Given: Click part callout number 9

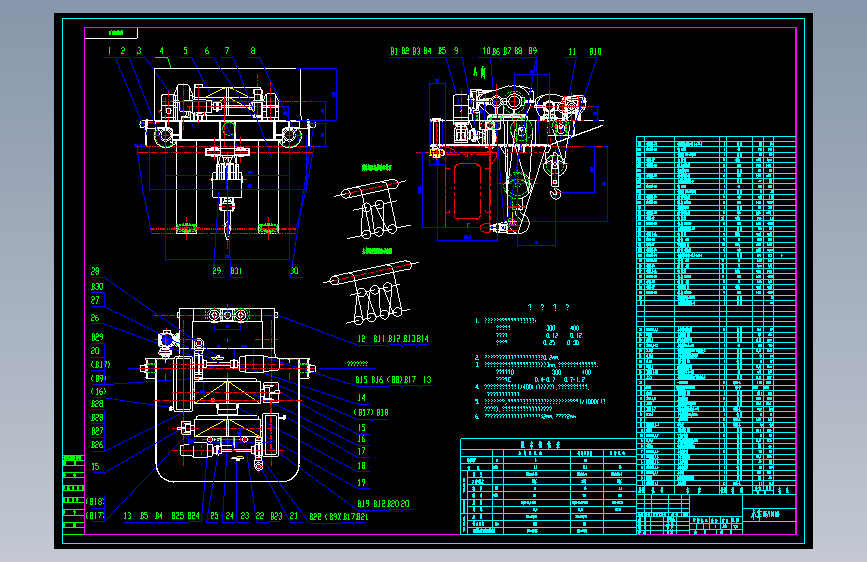Looking at the screenshot, I should point(456,51).
